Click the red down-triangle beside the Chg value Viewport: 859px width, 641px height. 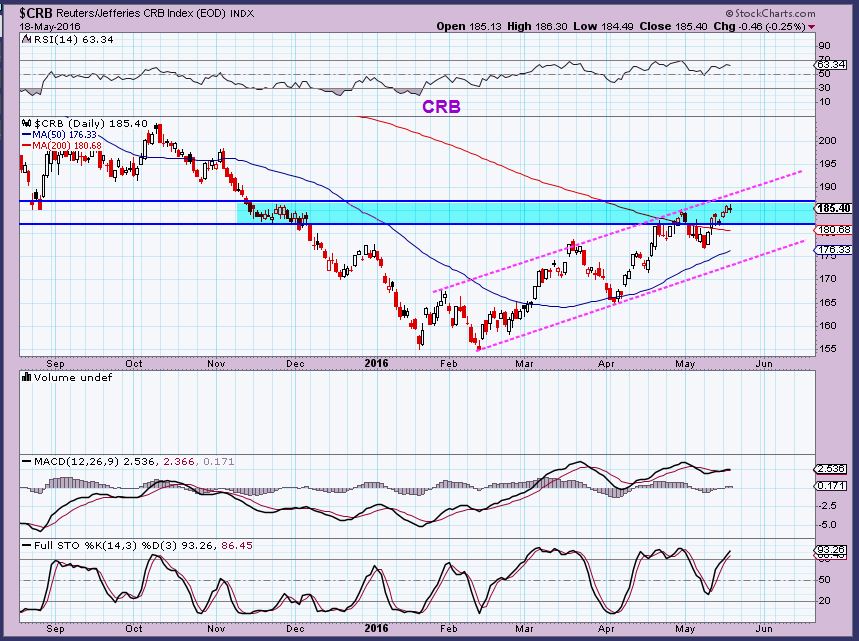[811, 27]
